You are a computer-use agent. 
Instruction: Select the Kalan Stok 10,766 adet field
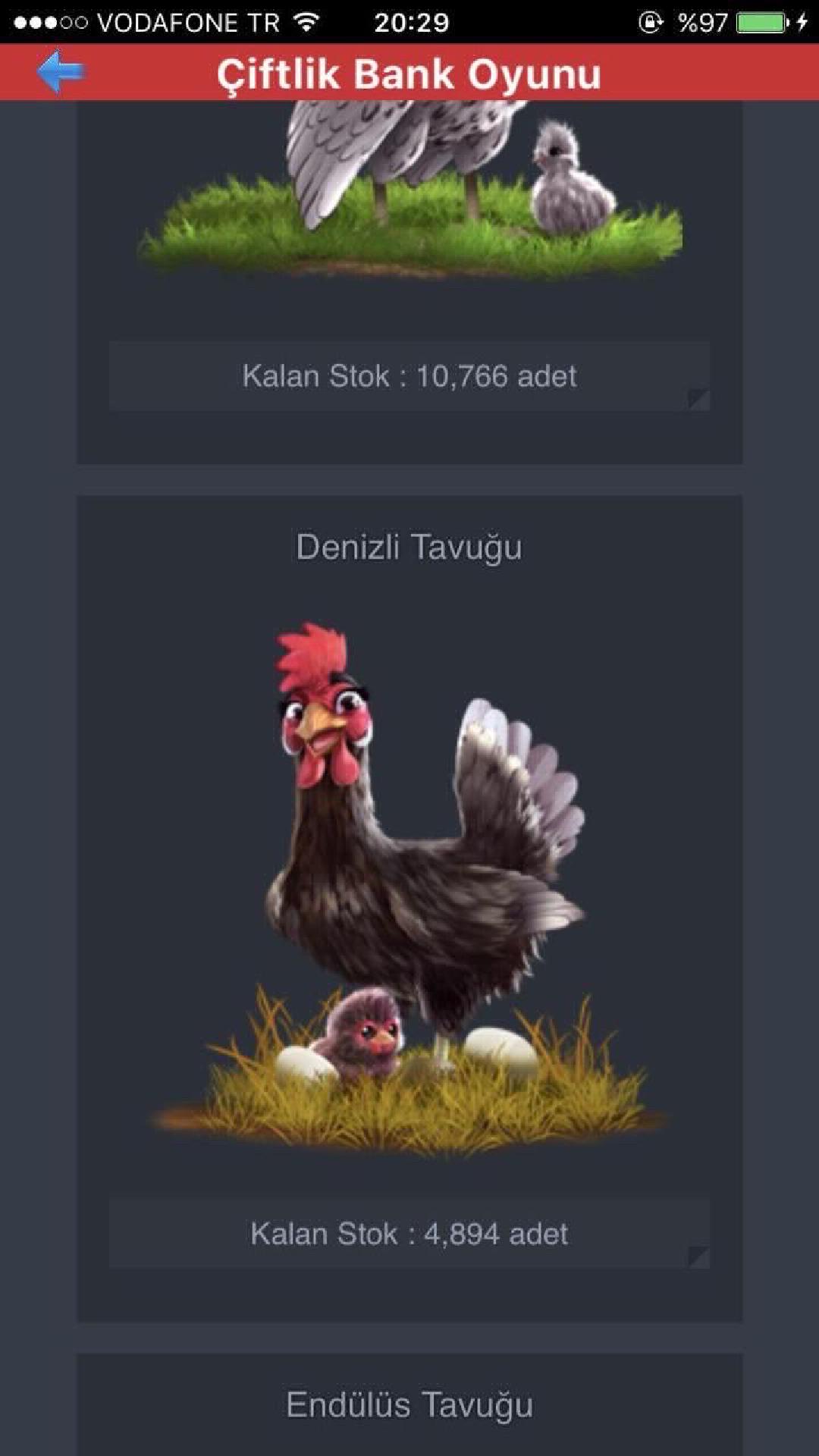409,376
